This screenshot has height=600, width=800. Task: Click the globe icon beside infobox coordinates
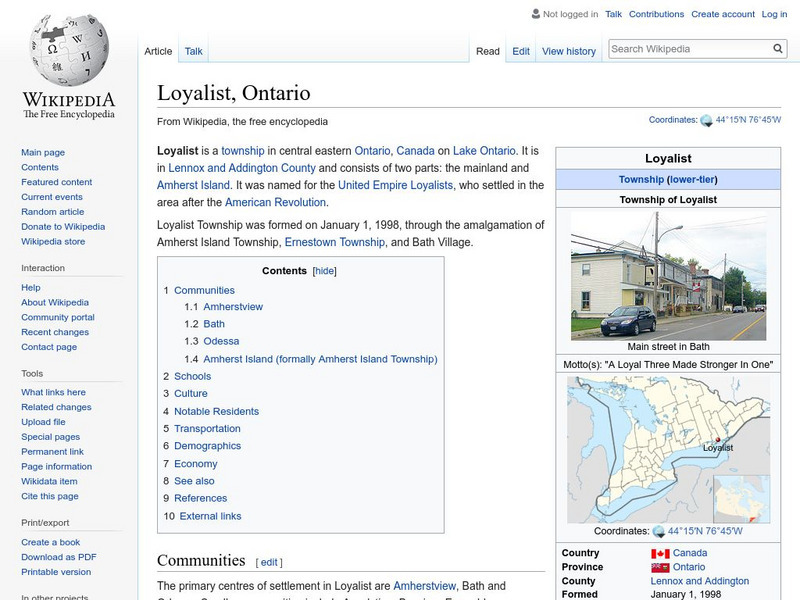tap(659, 531)
